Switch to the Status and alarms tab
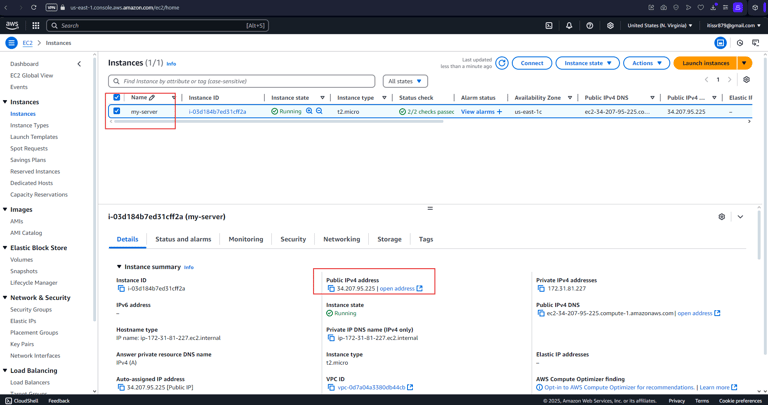 click(x=183, y=239)
